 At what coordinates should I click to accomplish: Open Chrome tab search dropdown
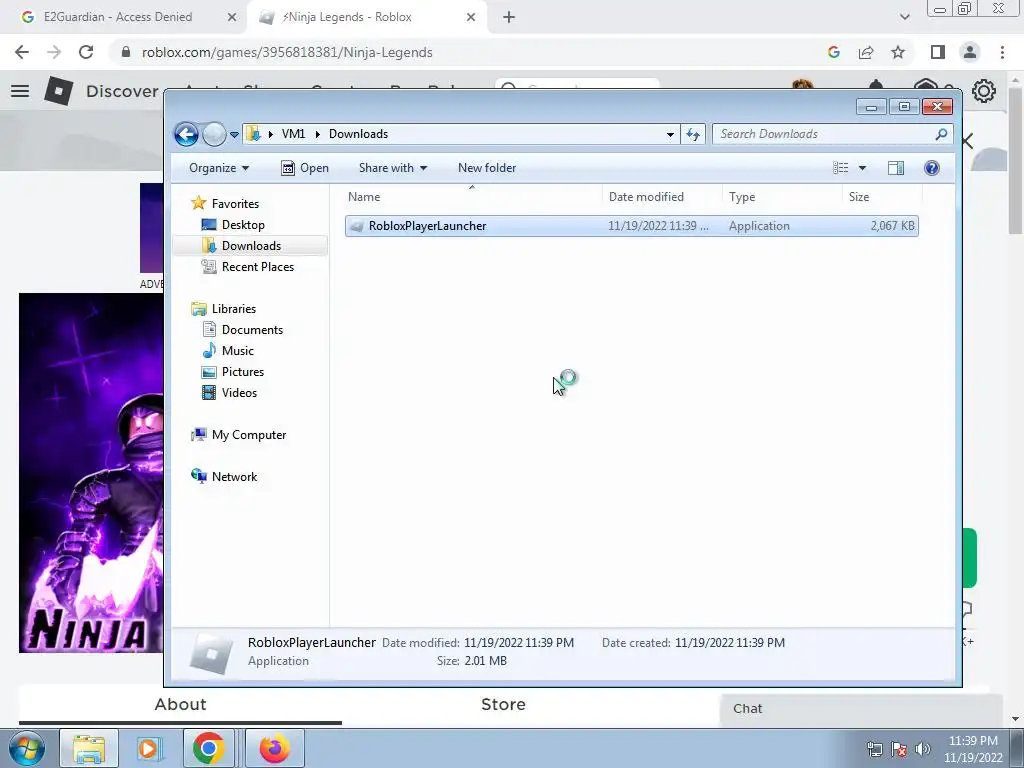(904, 17)
